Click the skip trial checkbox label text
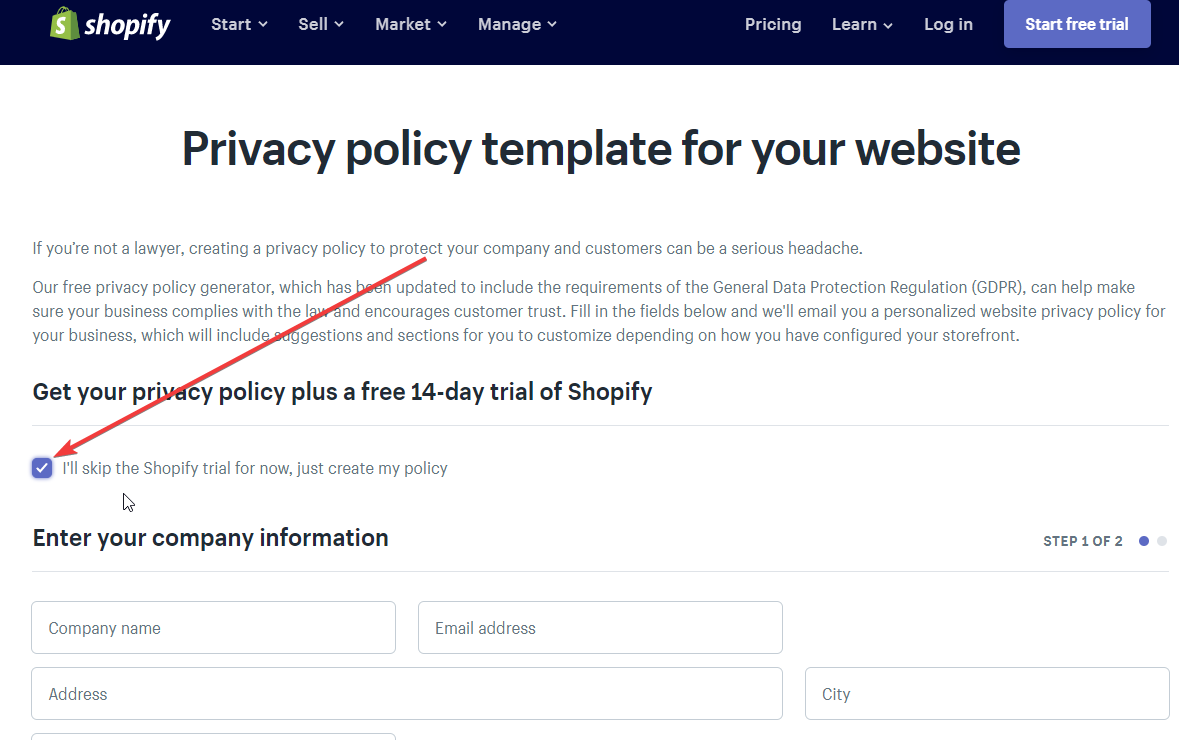This screenshot has height=740, width=1179. [255, 468]
